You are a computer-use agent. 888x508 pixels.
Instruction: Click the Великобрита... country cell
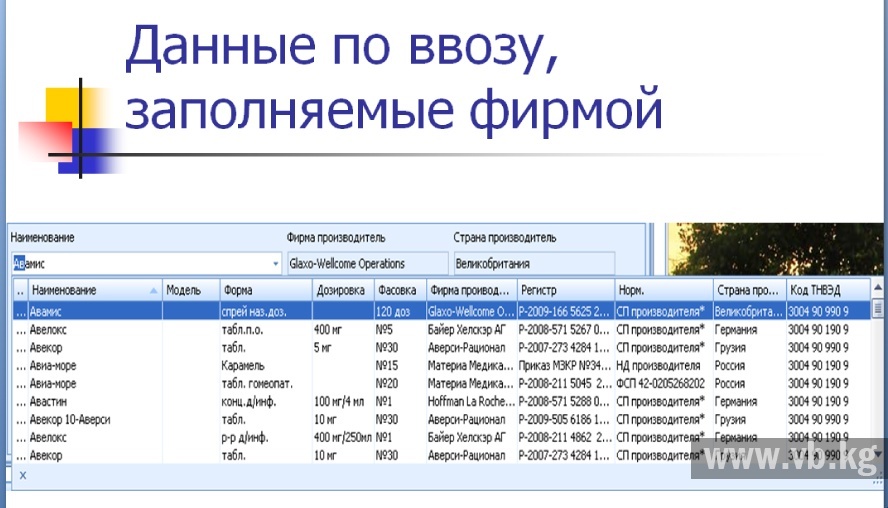[x=749, y=311]
